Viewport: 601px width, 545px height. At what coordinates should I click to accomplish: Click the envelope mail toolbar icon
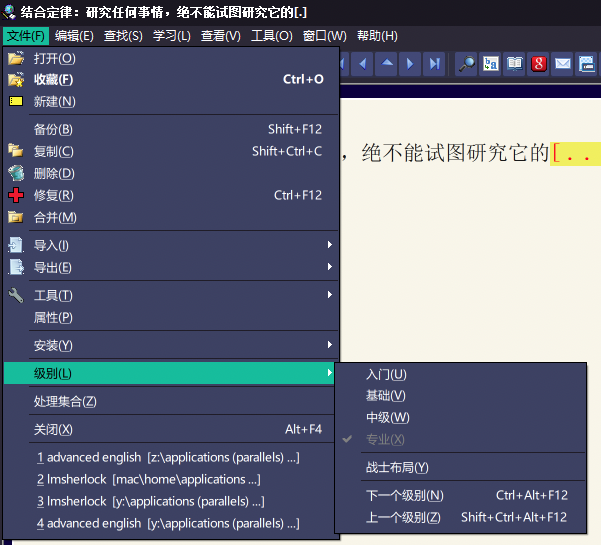tap(563, 64)
